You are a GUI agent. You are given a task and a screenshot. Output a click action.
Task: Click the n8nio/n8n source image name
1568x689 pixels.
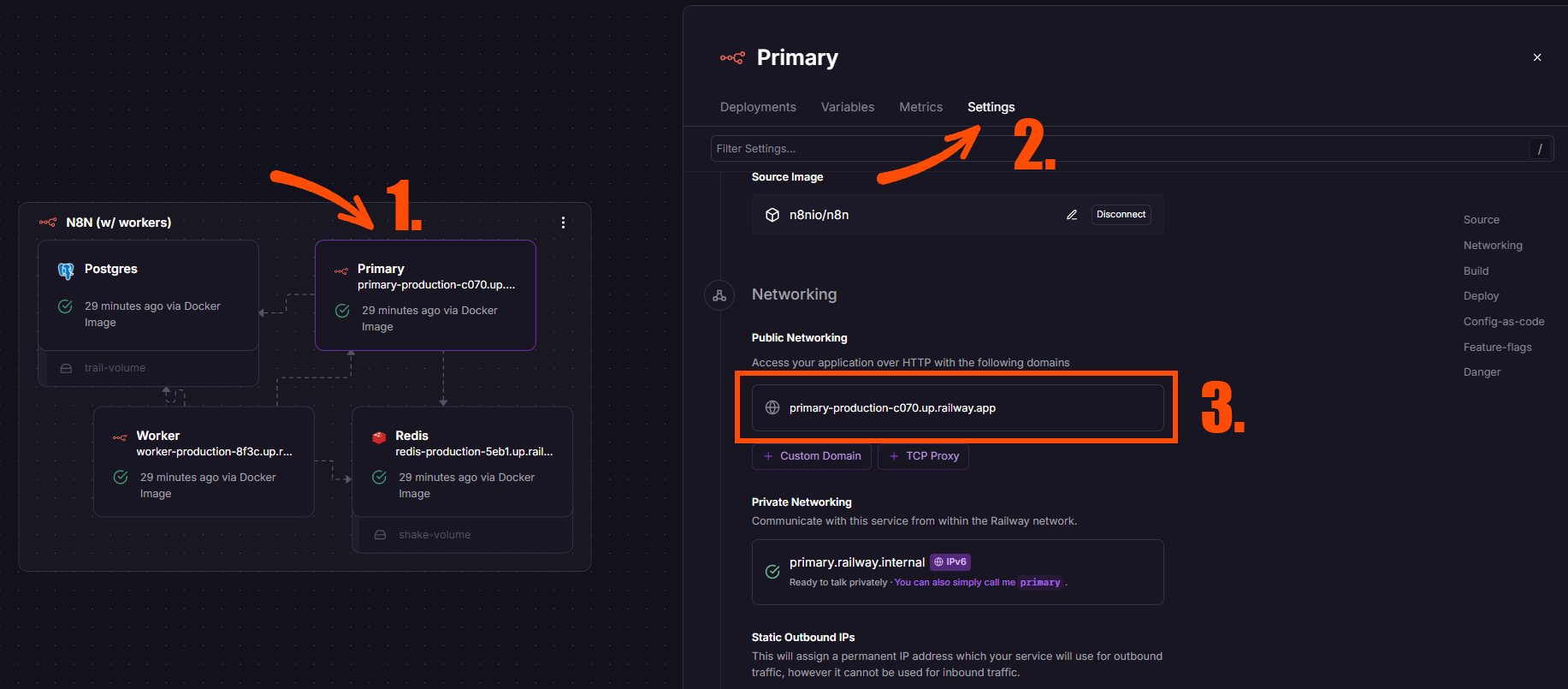coord(819,215)
